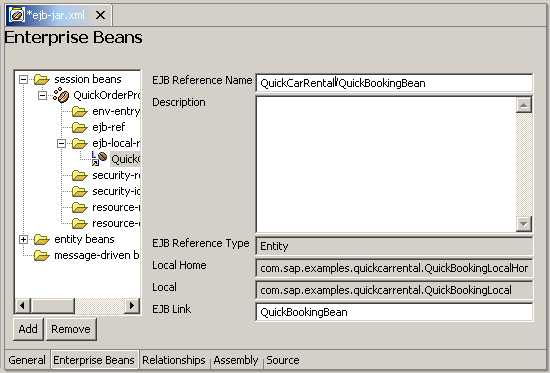Select the ejb-local-ref tree item
Screen dimensions: 550x373
pos(116,143)
